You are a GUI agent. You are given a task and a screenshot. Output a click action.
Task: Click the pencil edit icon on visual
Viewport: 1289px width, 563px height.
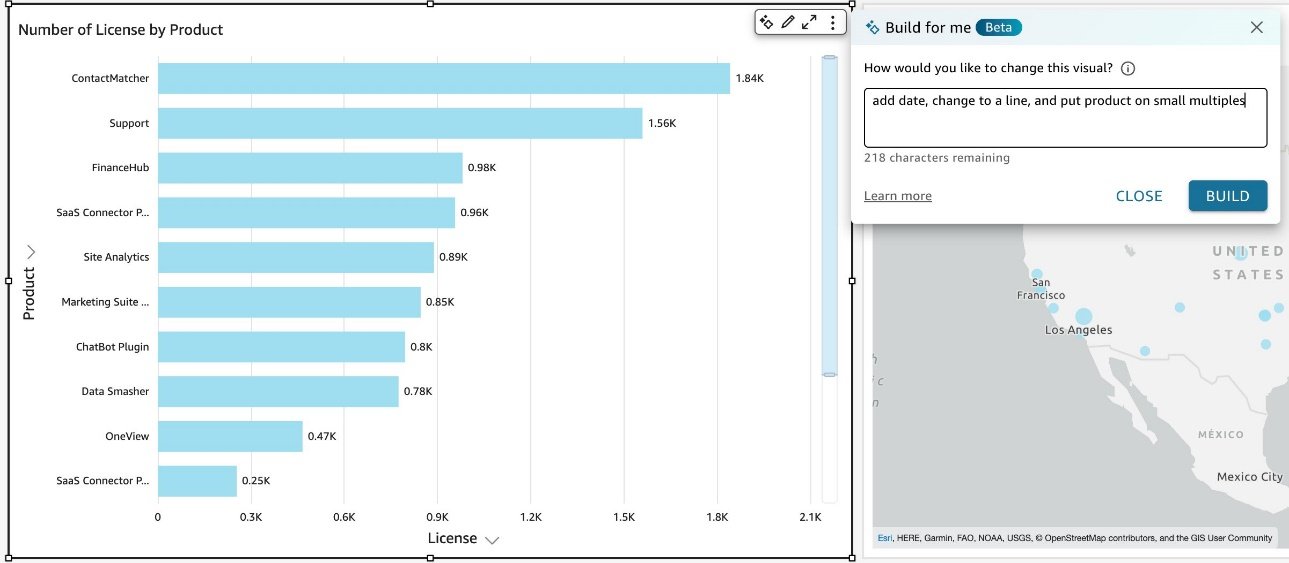pos(788,22)
